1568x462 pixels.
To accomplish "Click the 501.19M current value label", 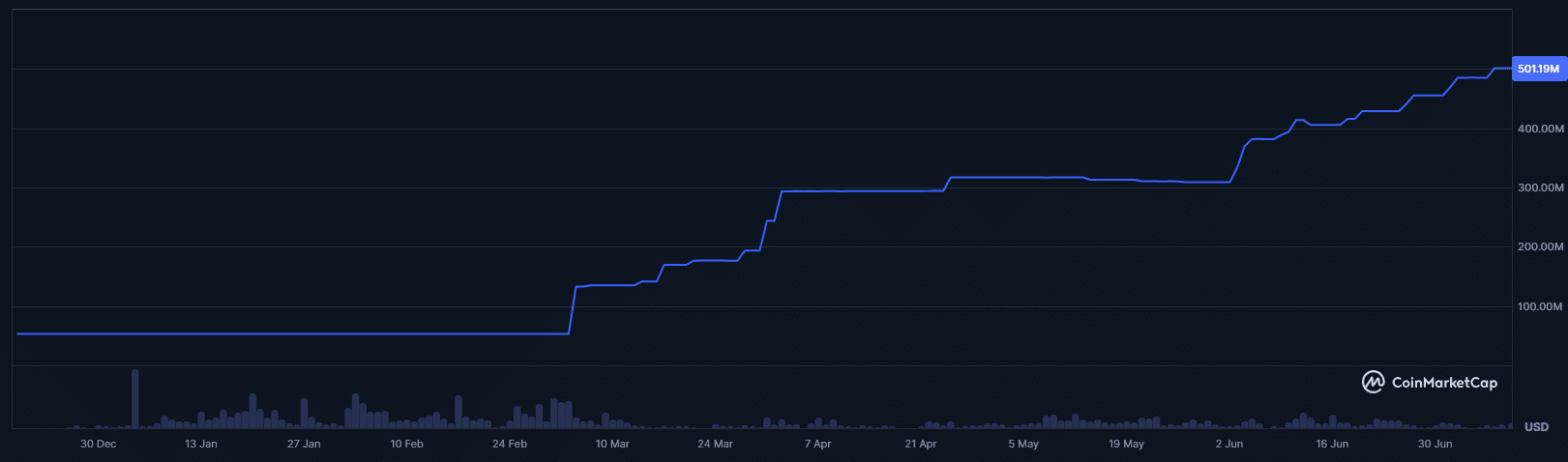I will click(1538, 69).
